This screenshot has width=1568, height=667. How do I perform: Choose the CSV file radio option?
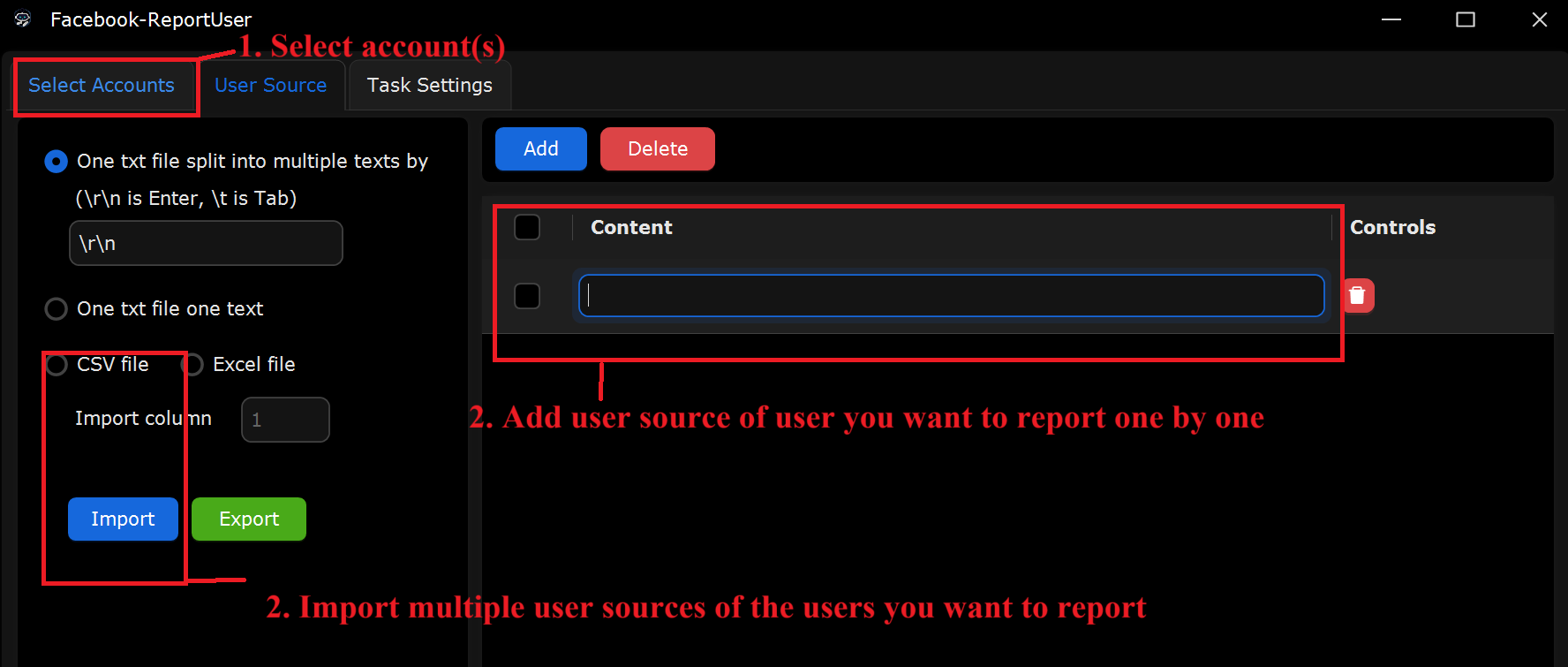(x=56, y=364)
